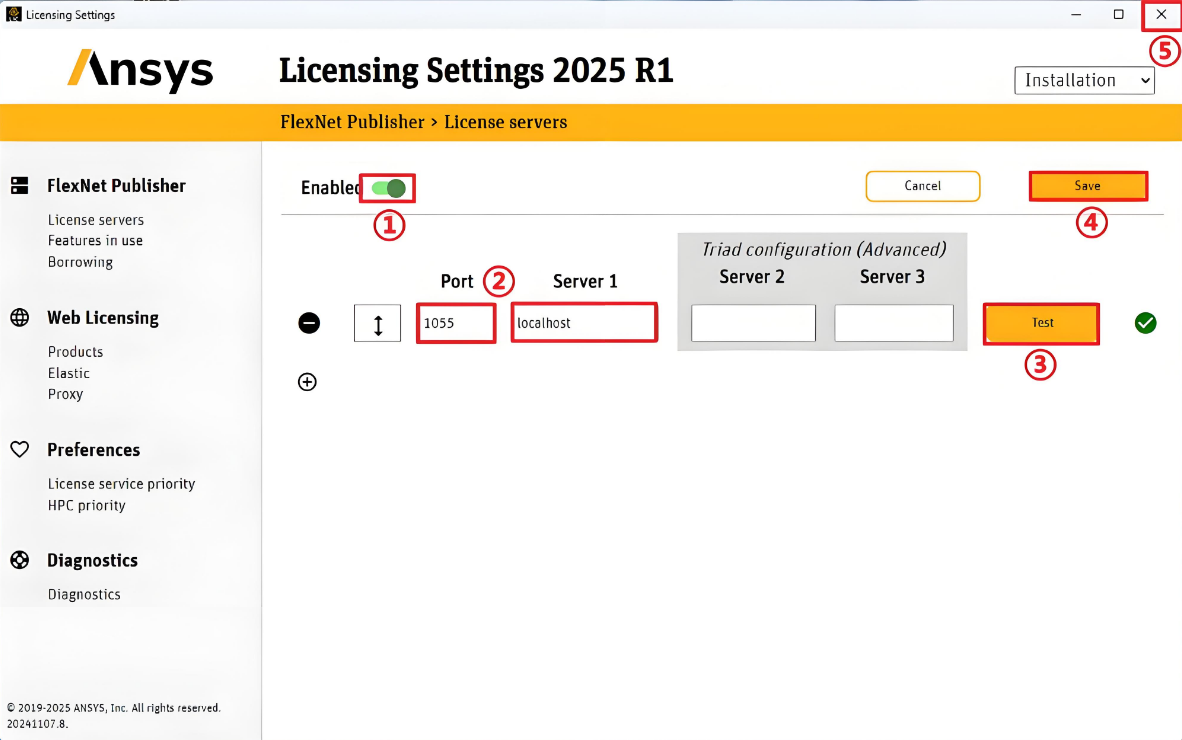The image size is (1182, 740).
Task: Open the Diagnostics sub-item page
Action: pyautogui.click(x=84, y=595)
